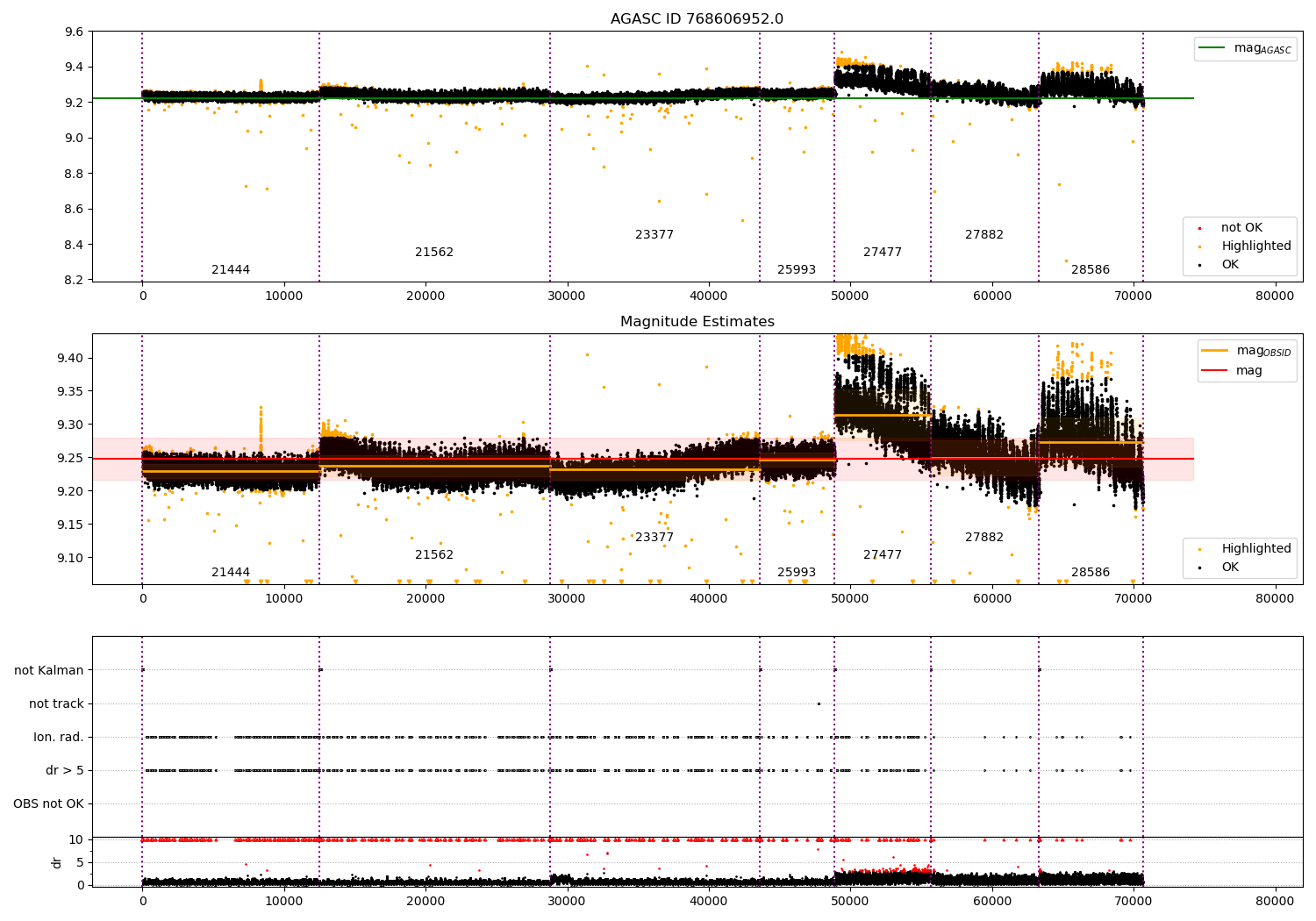The height and width of the screenshot is (921, 1316).
Task: Click the 'dr > 5' axis label
Action: click(x=65, y=770)
